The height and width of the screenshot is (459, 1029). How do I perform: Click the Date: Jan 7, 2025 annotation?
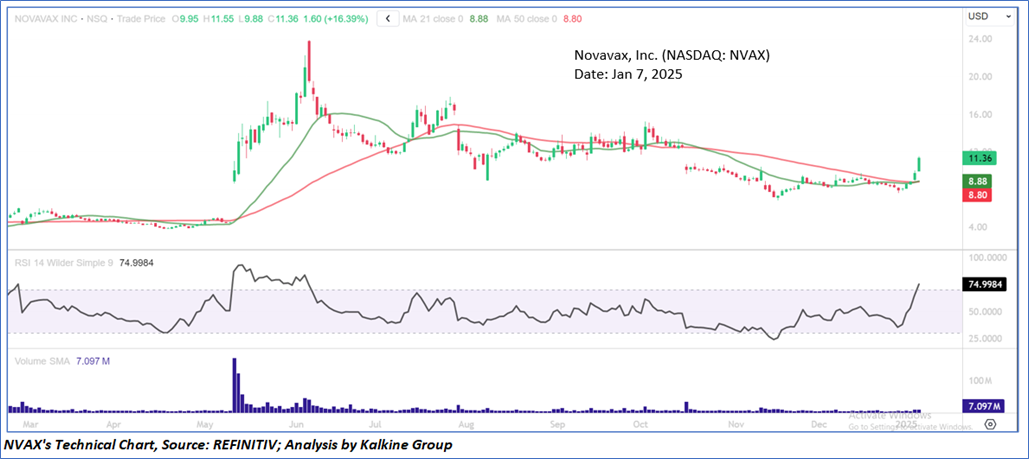628,75
